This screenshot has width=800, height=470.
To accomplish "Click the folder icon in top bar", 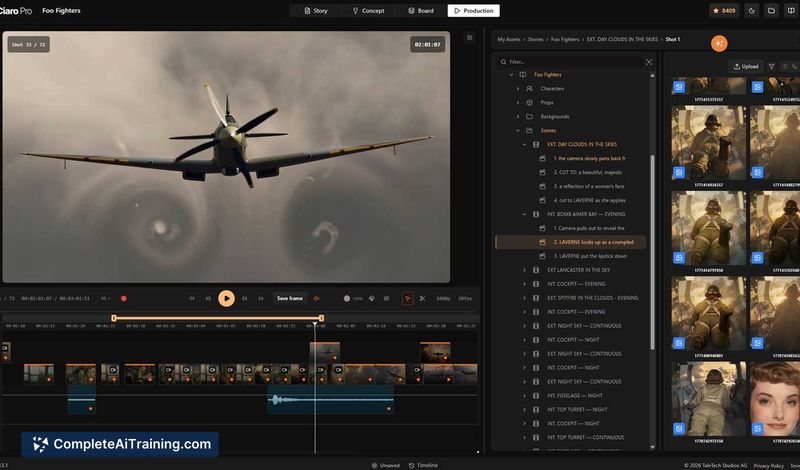I will pos(771,10).
